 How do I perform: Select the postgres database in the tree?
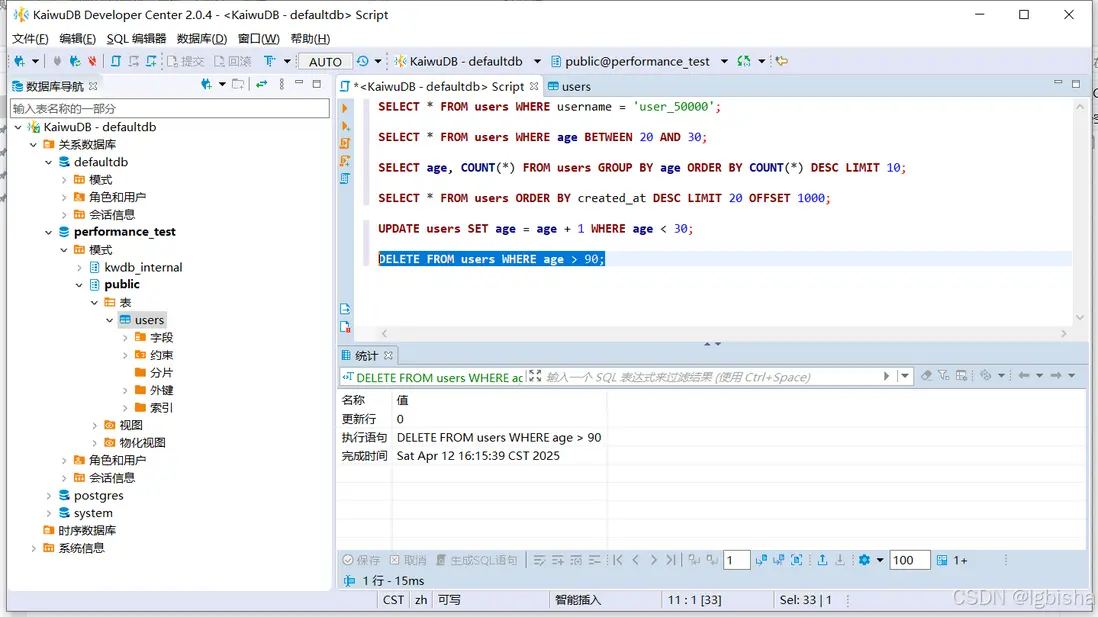pyautogui.click(x=98, y=495)
